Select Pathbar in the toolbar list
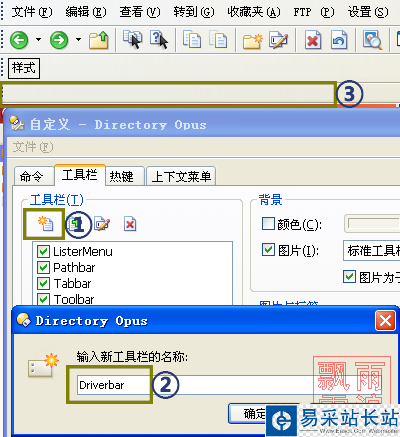 pyautogui.click(x=74, y=268)
